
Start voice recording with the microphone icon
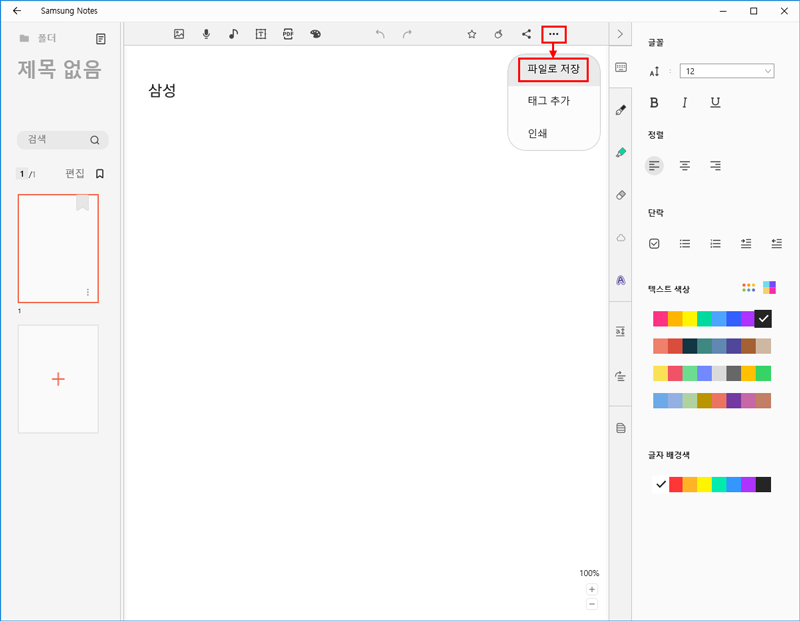[x=206, y=34]
